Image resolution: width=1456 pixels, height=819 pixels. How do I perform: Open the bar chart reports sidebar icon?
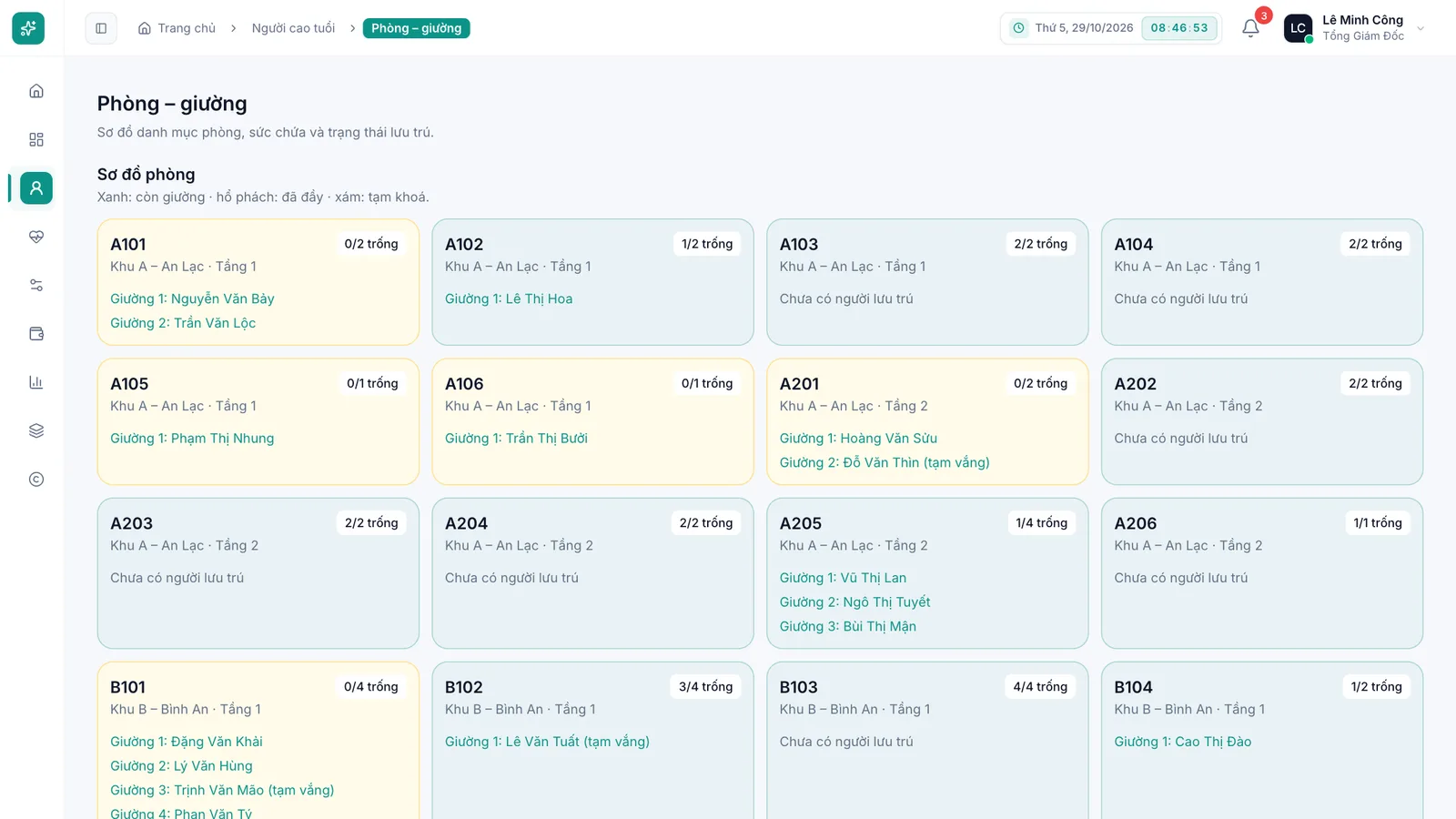click(x=36, y=382)
